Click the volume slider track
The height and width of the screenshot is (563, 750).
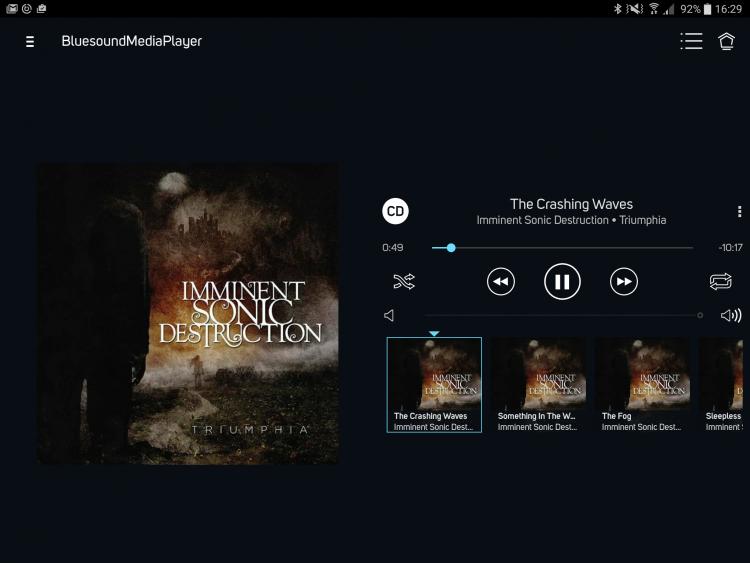tap(563, 315)
